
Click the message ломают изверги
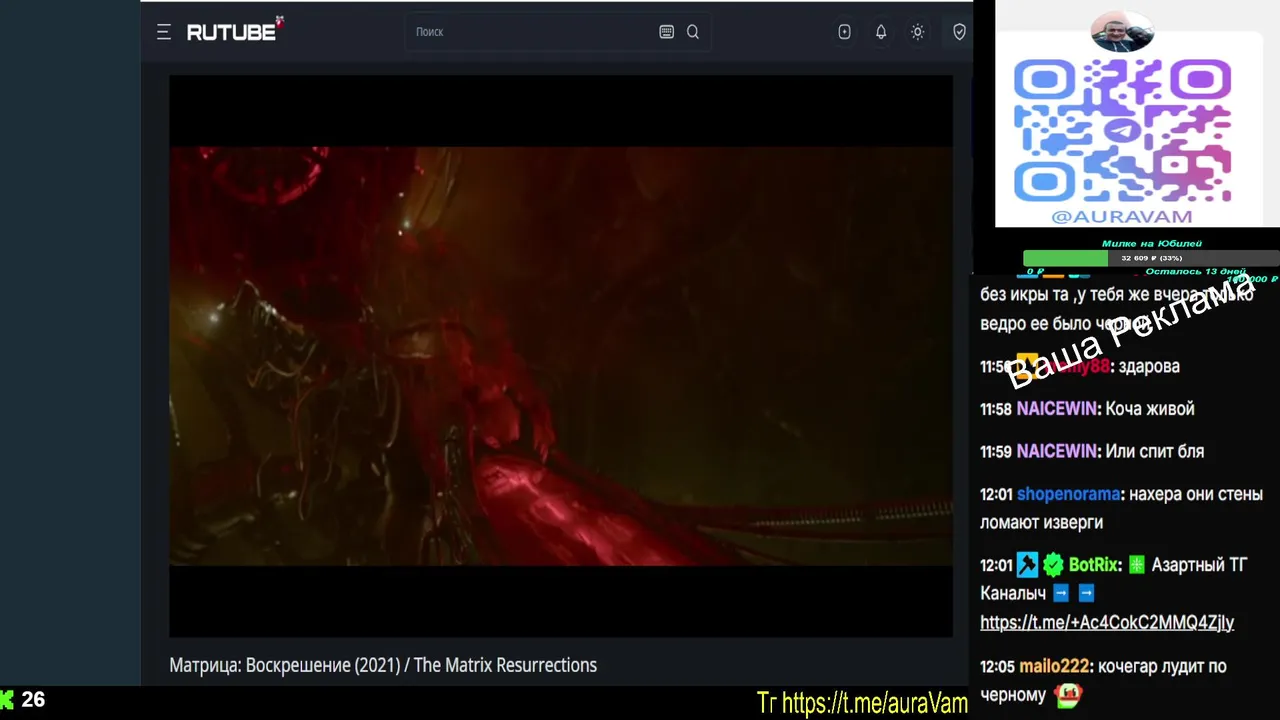point(1041,523)
